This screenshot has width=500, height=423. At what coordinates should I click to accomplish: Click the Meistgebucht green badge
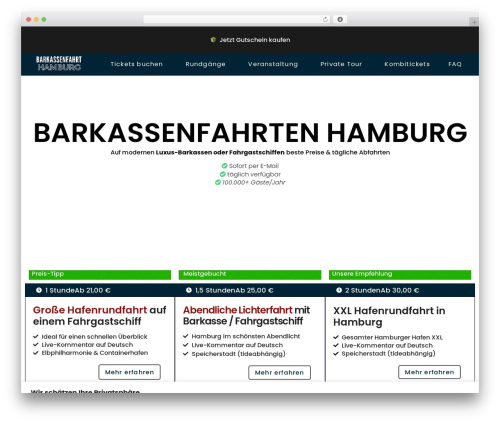coord(250,275)
